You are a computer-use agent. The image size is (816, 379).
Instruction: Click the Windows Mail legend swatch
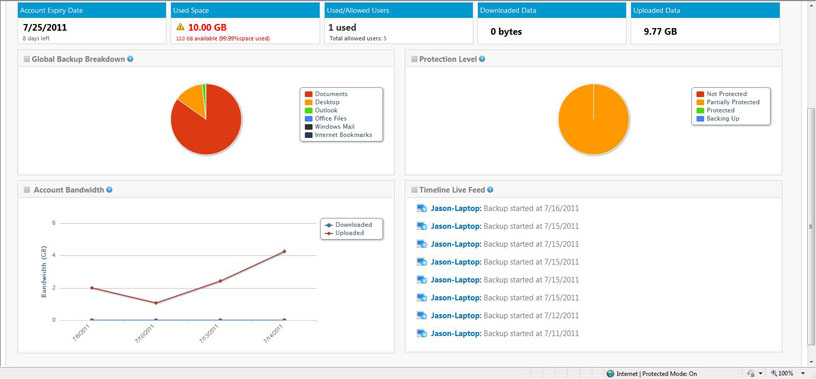[x=308, y=127]
